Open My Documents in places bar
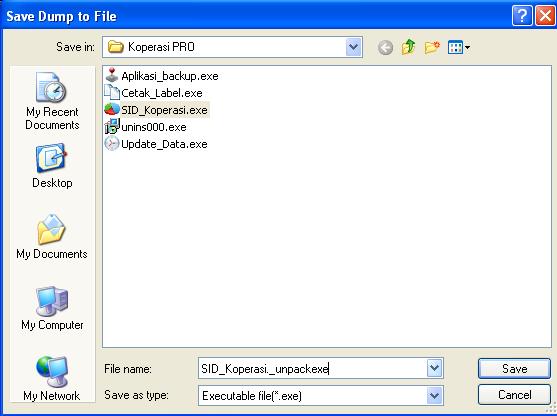This screenshot has width=557, height=416. point(52,237)
